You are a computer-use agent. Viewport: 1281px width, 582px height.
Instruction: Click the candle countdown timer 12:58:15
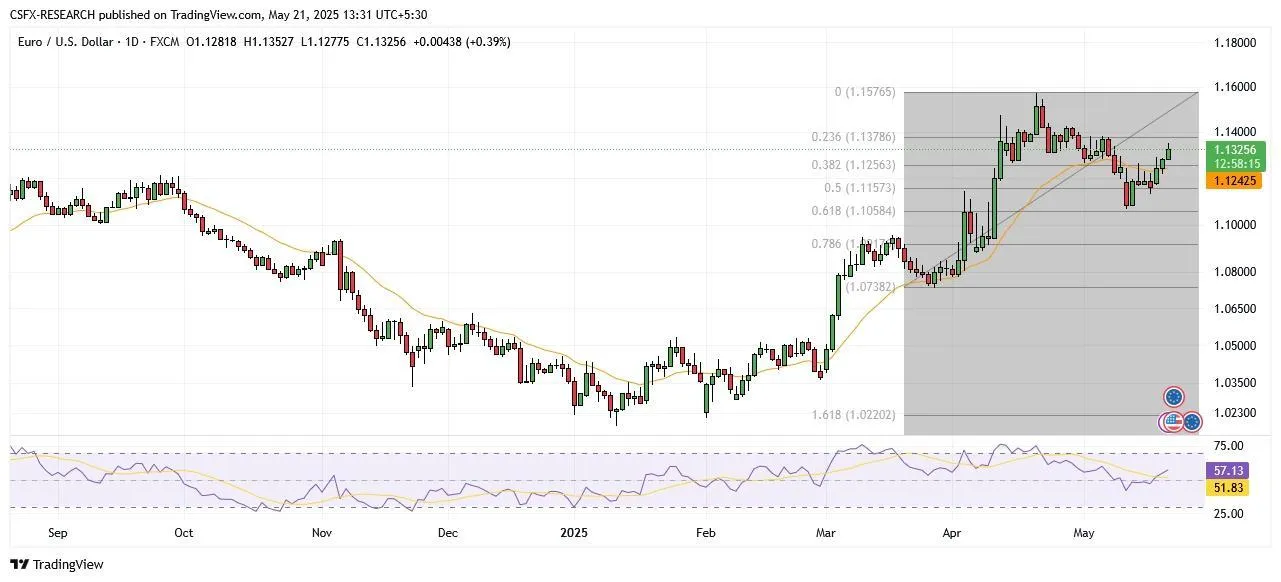pyautogui.click(x=1238, y=163)
